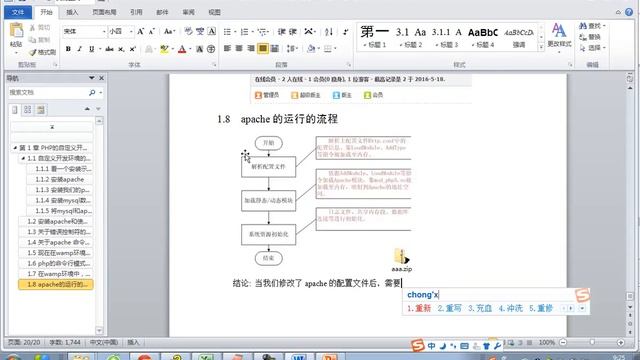Click the Replace (替换) icon
The height and width of the screenshot is (360, 640).
[x=583, y=37]
